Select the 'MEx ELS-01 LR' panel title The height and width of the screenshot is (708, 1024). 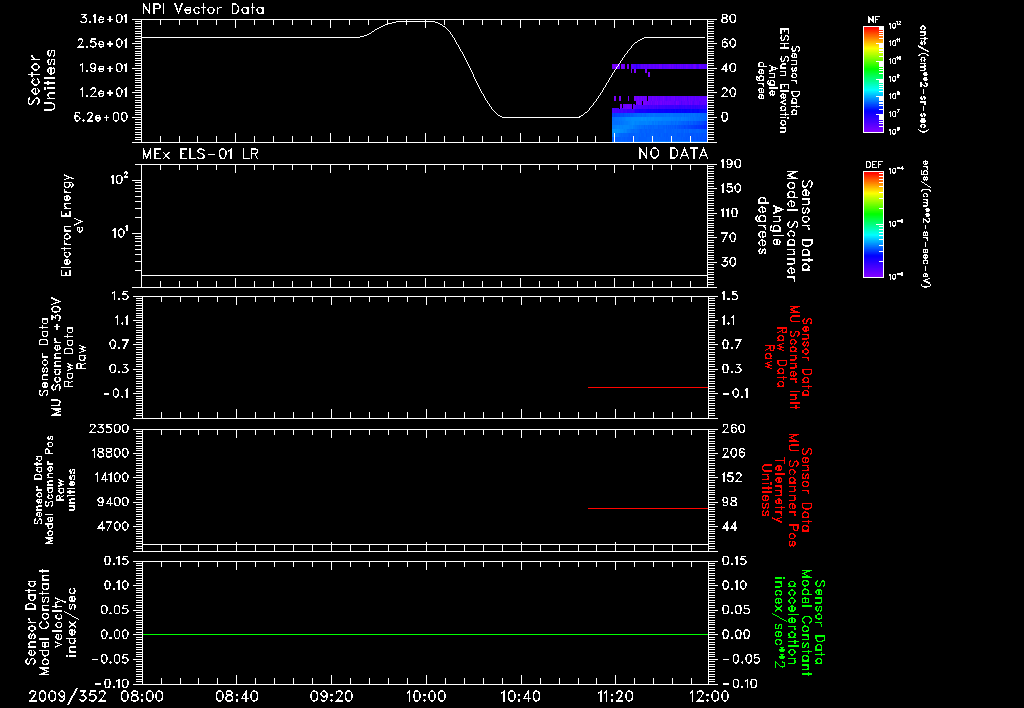coord(200,154)
